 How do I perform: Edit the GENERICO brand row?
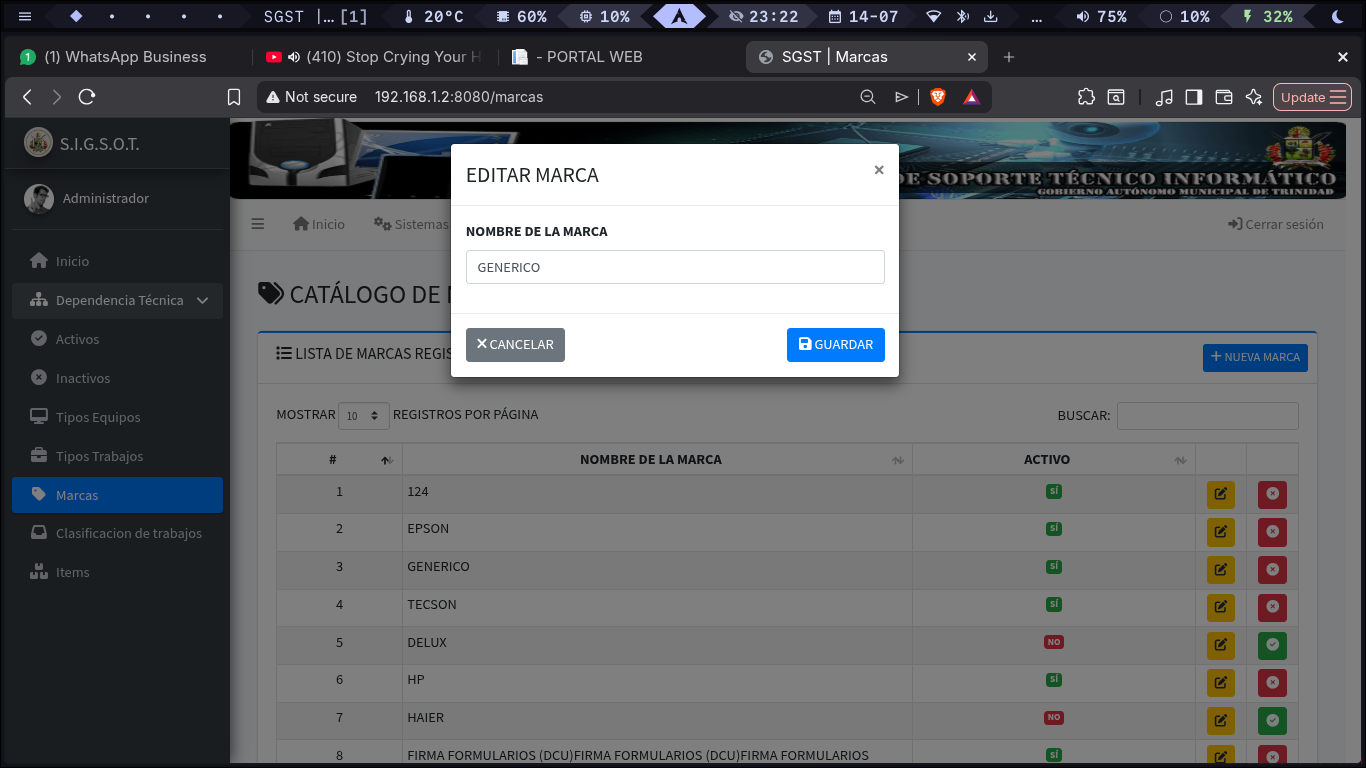(1221, 570)
